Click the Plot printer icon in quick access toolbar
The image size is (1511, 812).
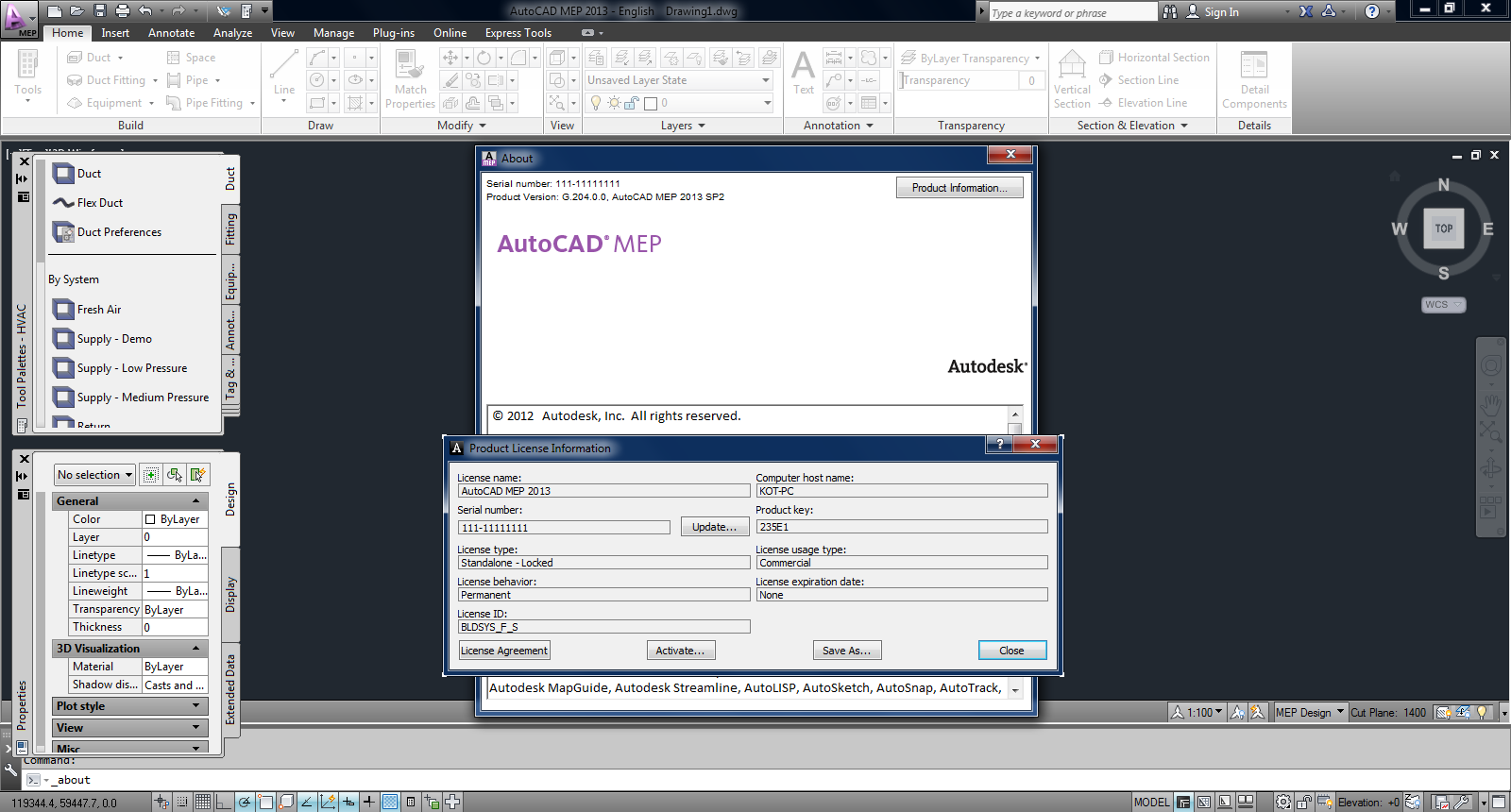pyautogui.click(x=123, y=11)
